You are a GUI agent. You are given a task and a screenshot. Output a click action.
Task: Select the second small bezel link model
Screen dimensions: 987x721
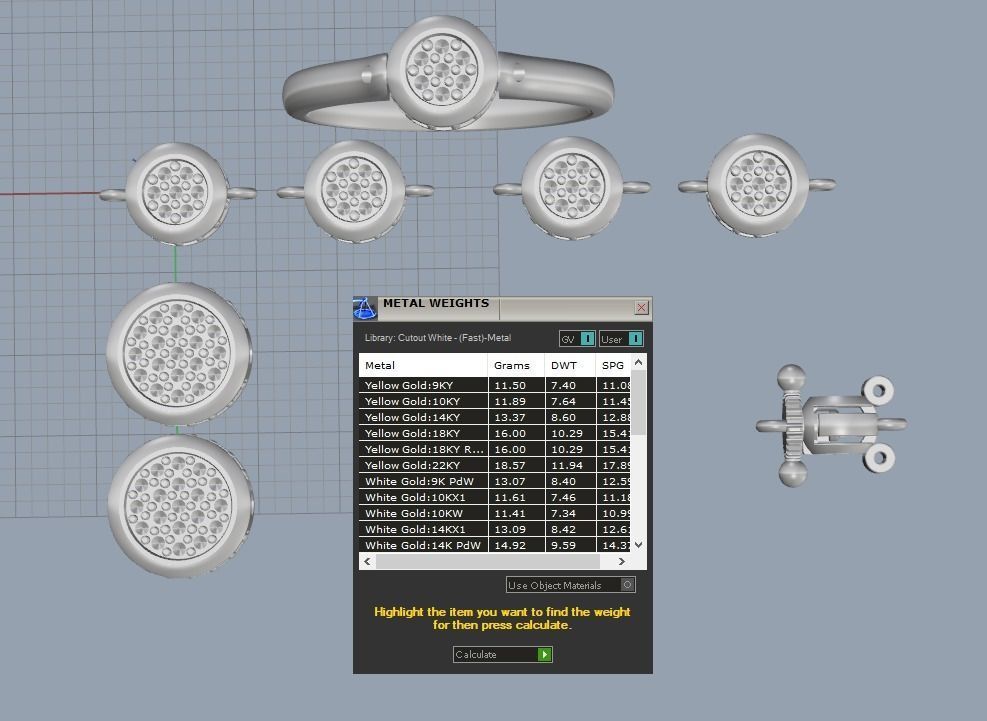[x=354, y=190]
